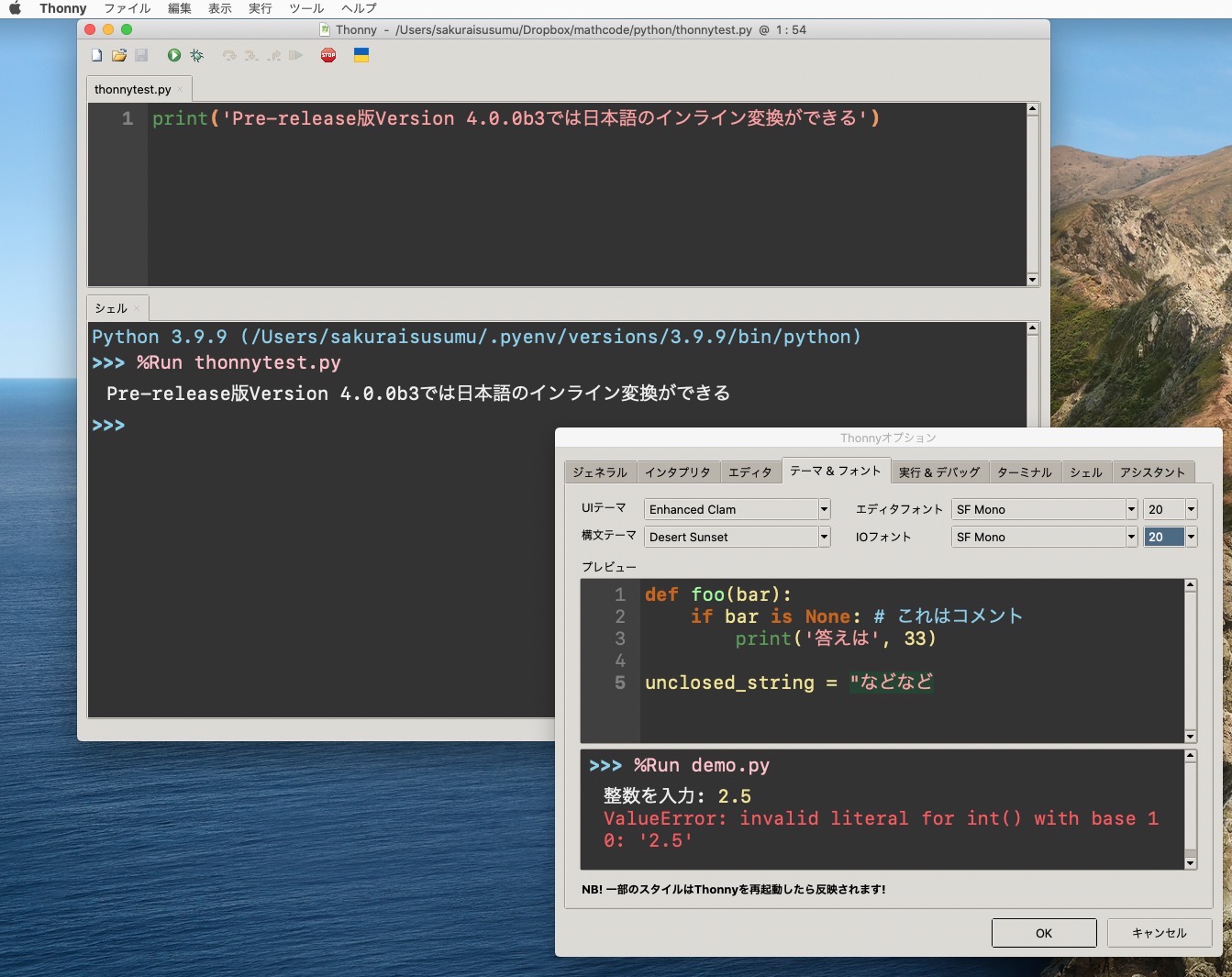Image resolution: width=1232 pixels, height=977 pixels.
Task: Confirm options with OK button
Action: pos(1044,933)
